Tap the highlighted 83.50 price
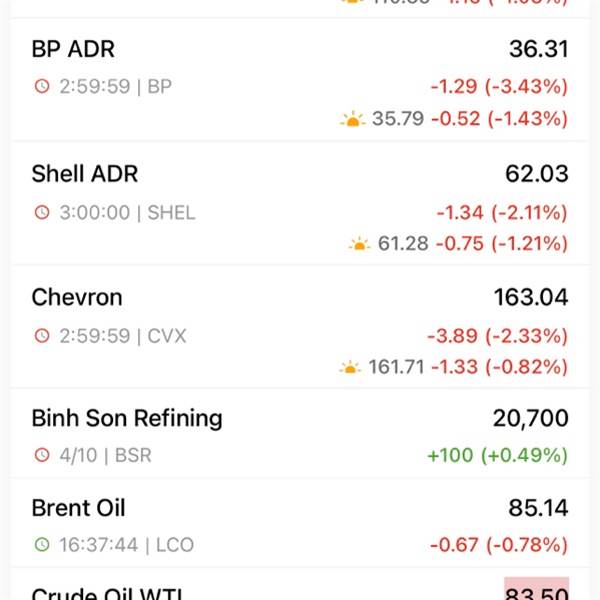Viewport: 600px width, 600px height. coord(536,589)
